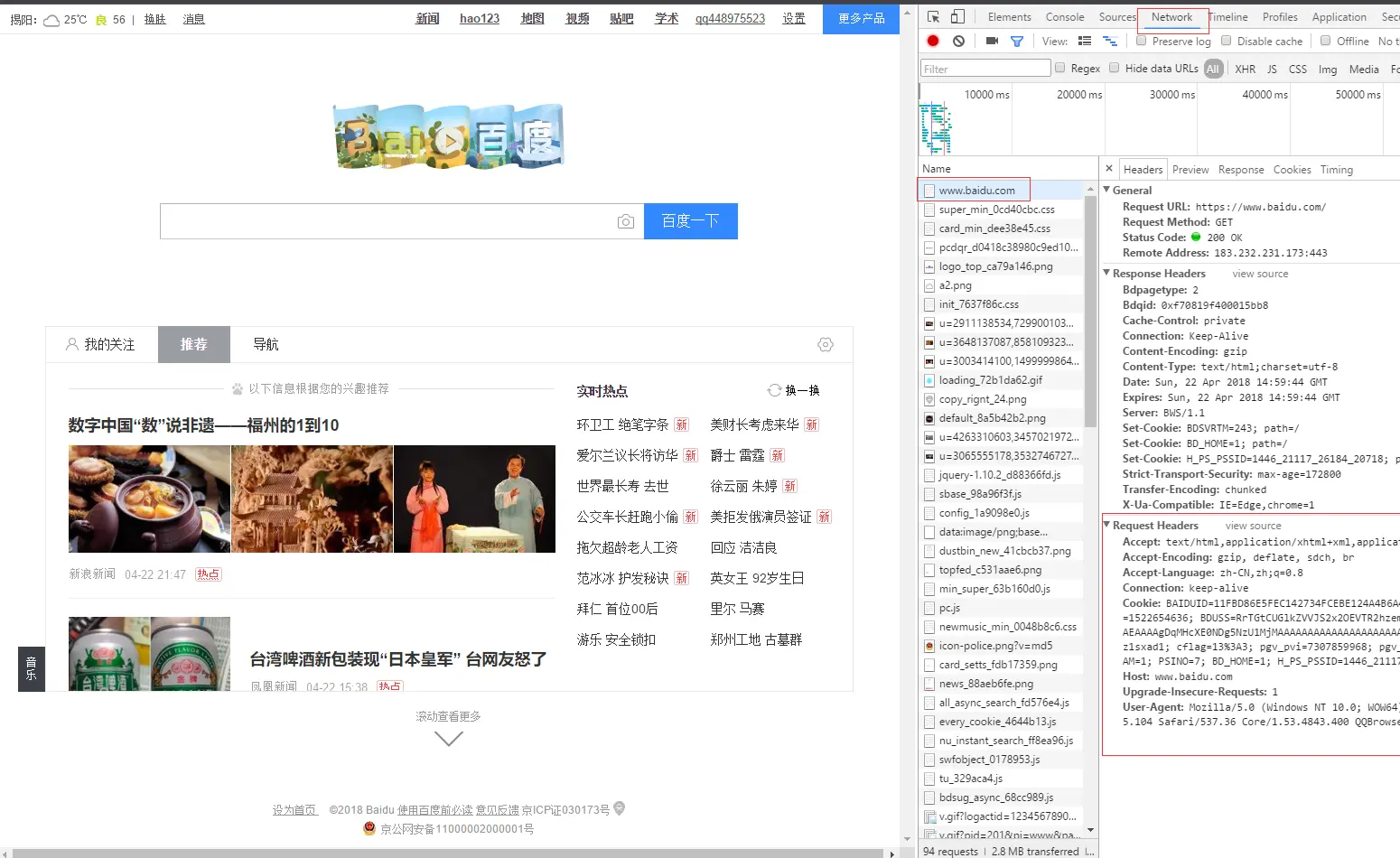Screen dimensions: 1400x858
Task: Click the page horizontal scrollbar at bottom
Action: click(x=448, y=853)
